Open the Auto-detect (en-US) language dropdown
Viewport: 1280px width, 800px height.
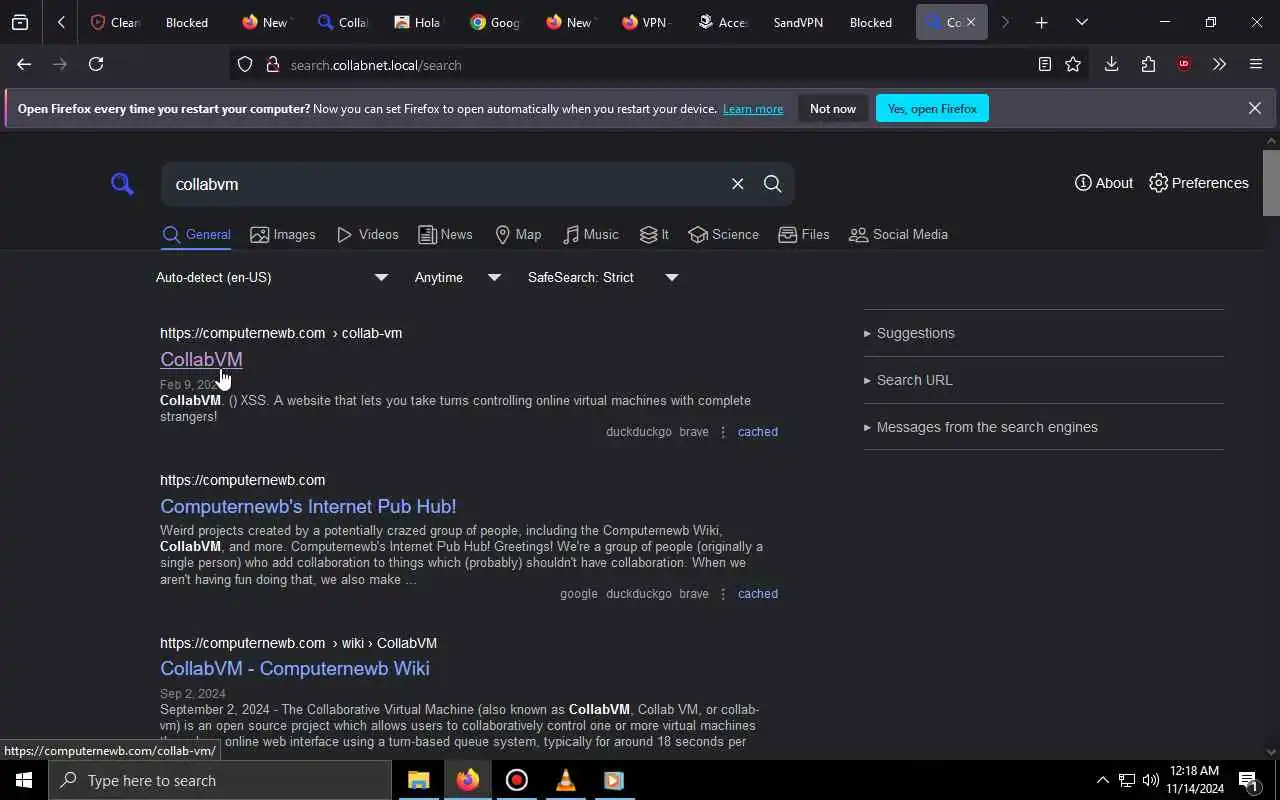pyautogui.click(x=271, y=277)
